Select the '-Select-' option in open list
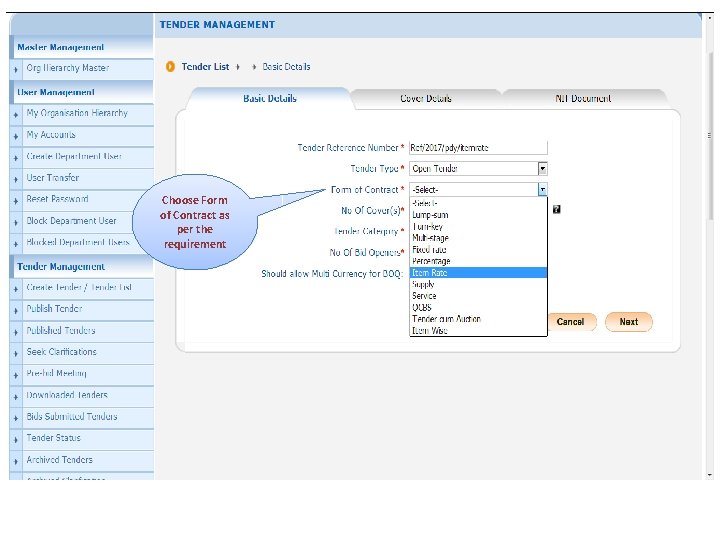This screenshot has width=720, height=540. (478, 203)
